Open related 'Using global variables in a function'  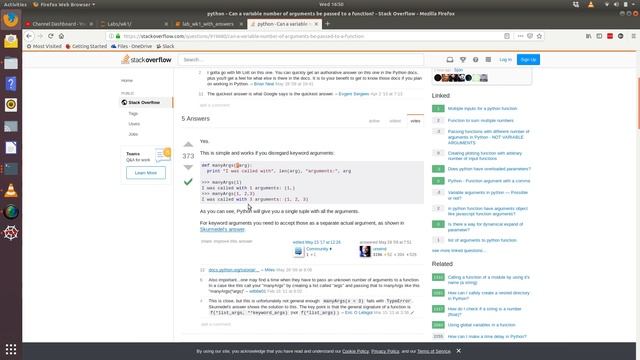481,325
